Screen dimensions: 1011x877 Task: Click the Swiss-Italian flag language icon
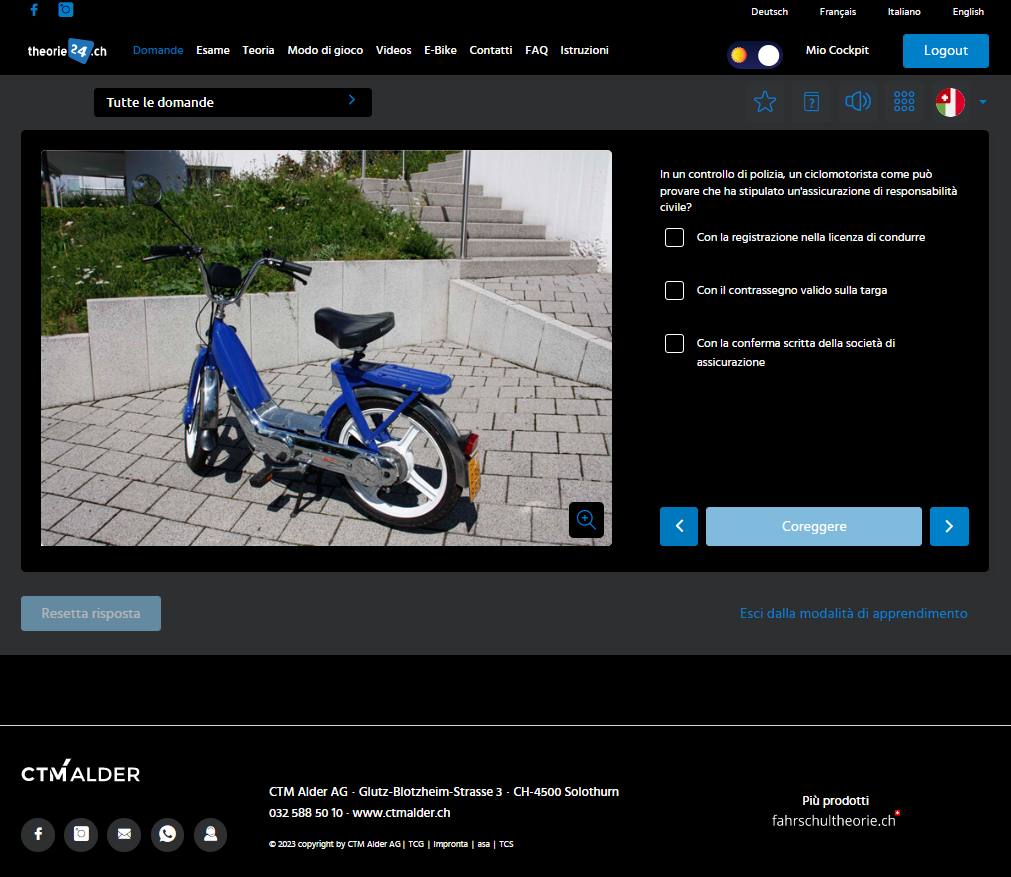[x=950, y=102]
